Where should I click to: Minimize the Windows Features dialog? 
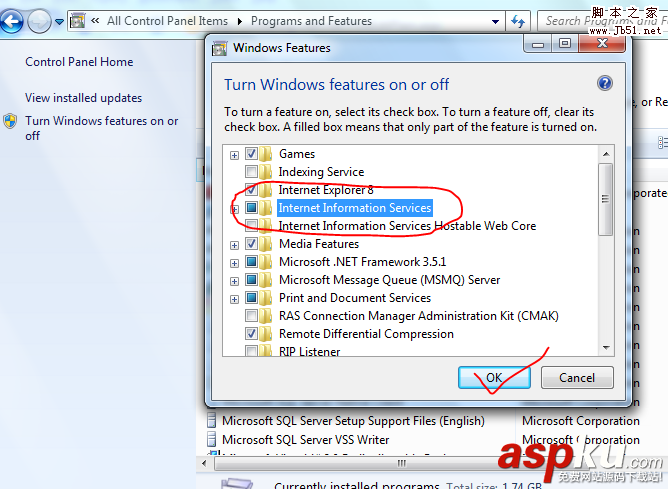[x=538, y=43]
